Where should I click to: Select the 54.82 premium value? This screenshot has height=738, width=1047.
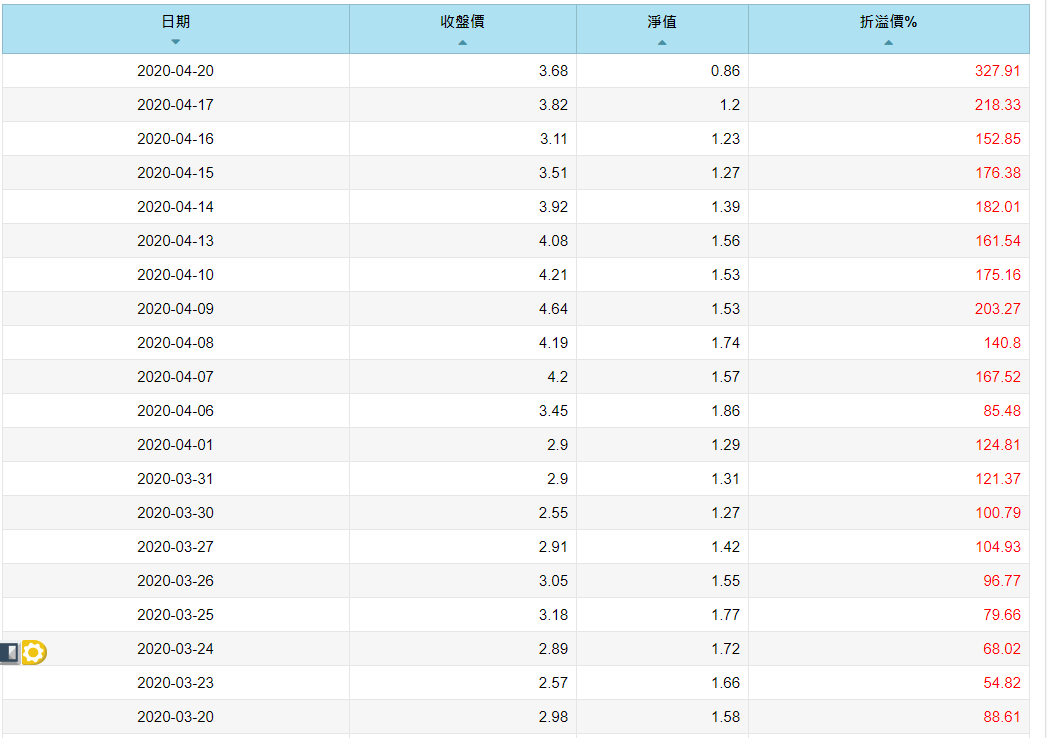point(1001,683)
